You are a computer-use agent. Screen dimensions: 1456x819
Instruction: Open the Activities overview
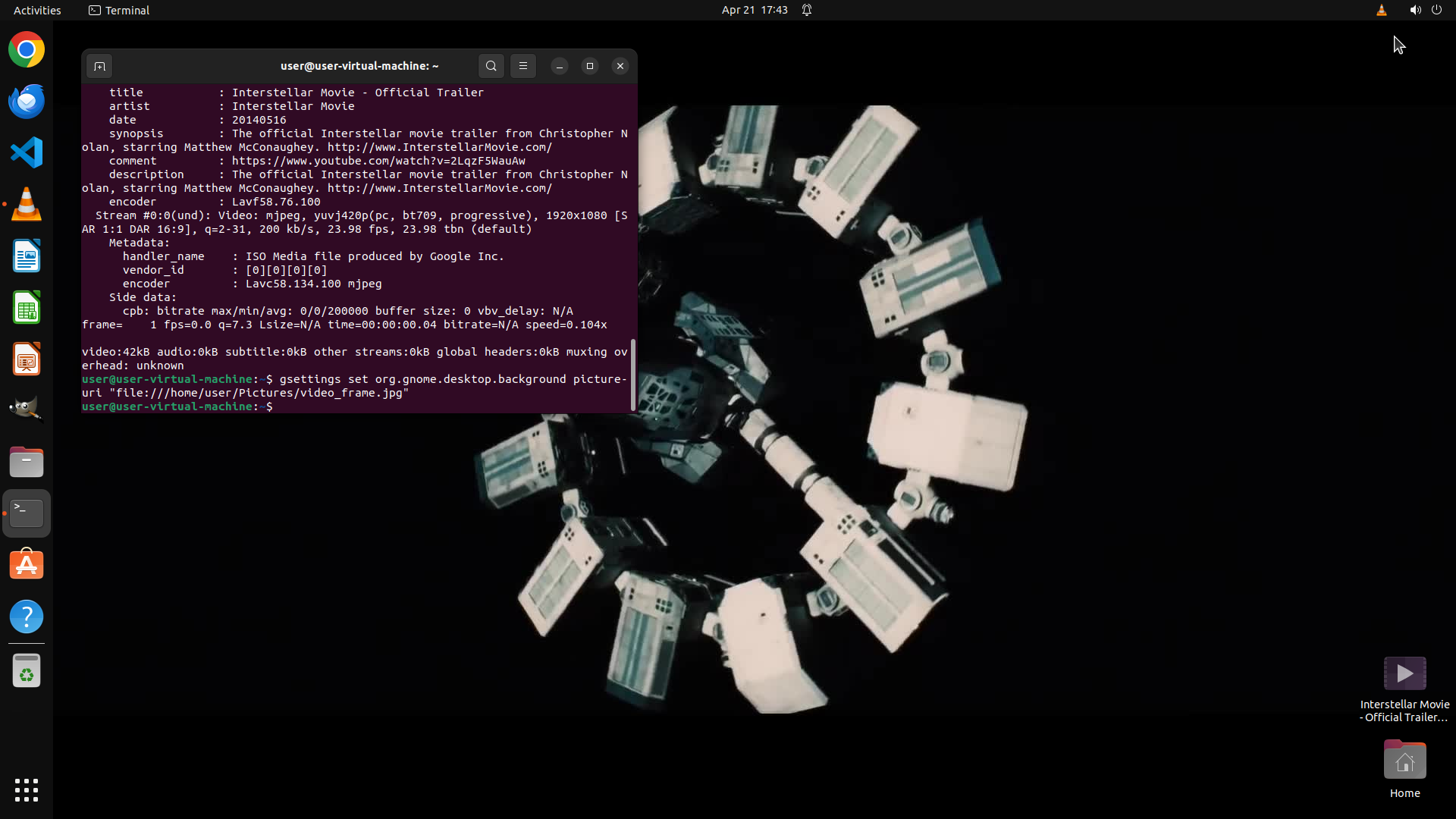(37, 10)
